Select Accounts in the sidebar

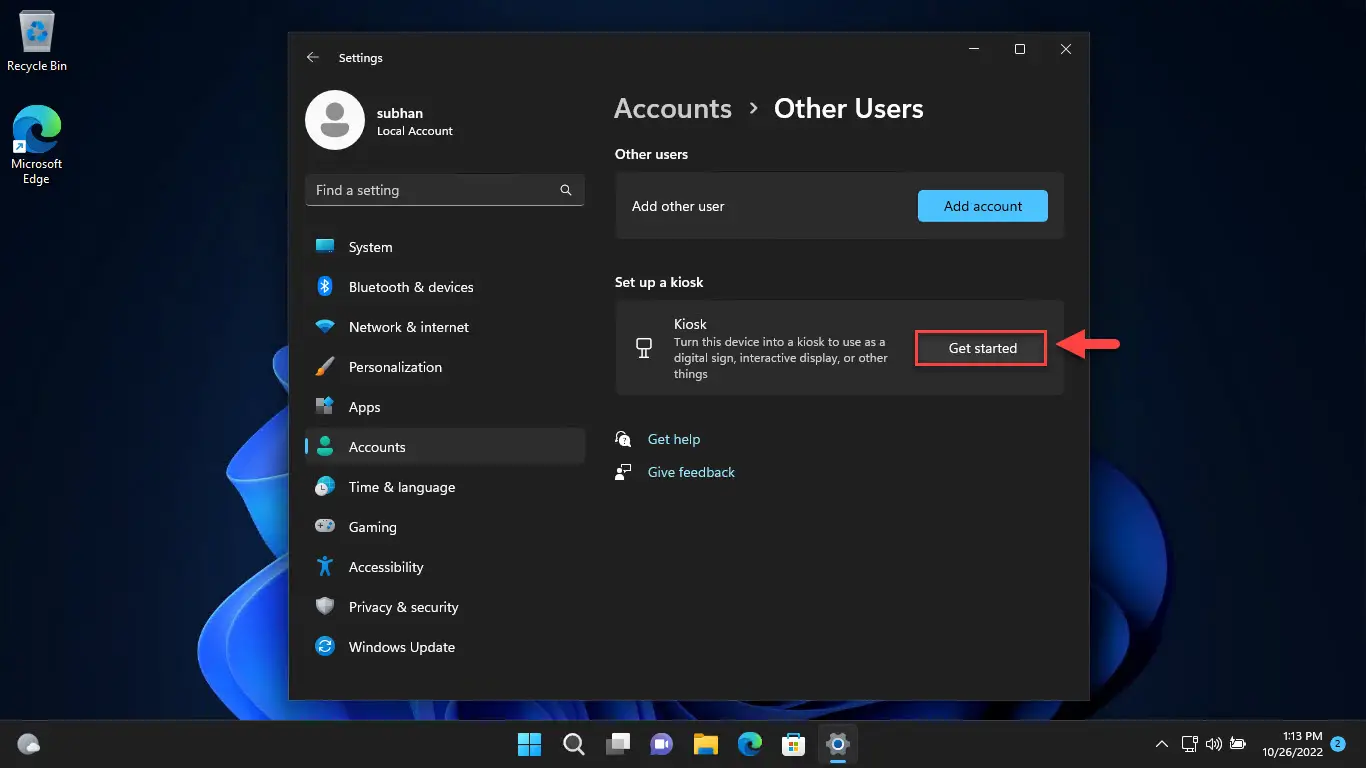point(445,447)
